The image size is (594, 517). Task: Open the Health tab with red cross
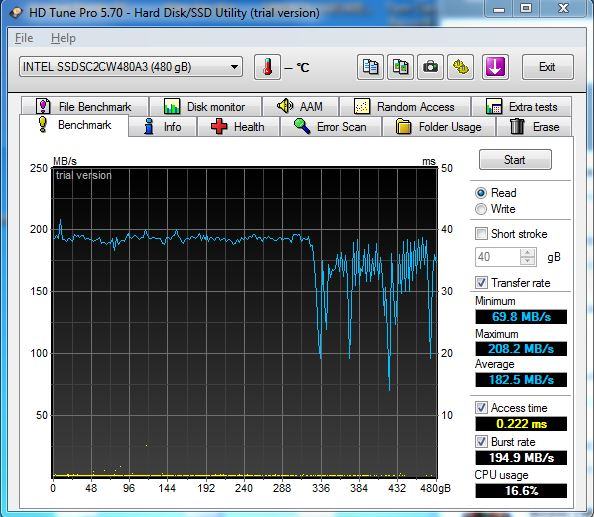coord(238,127)
